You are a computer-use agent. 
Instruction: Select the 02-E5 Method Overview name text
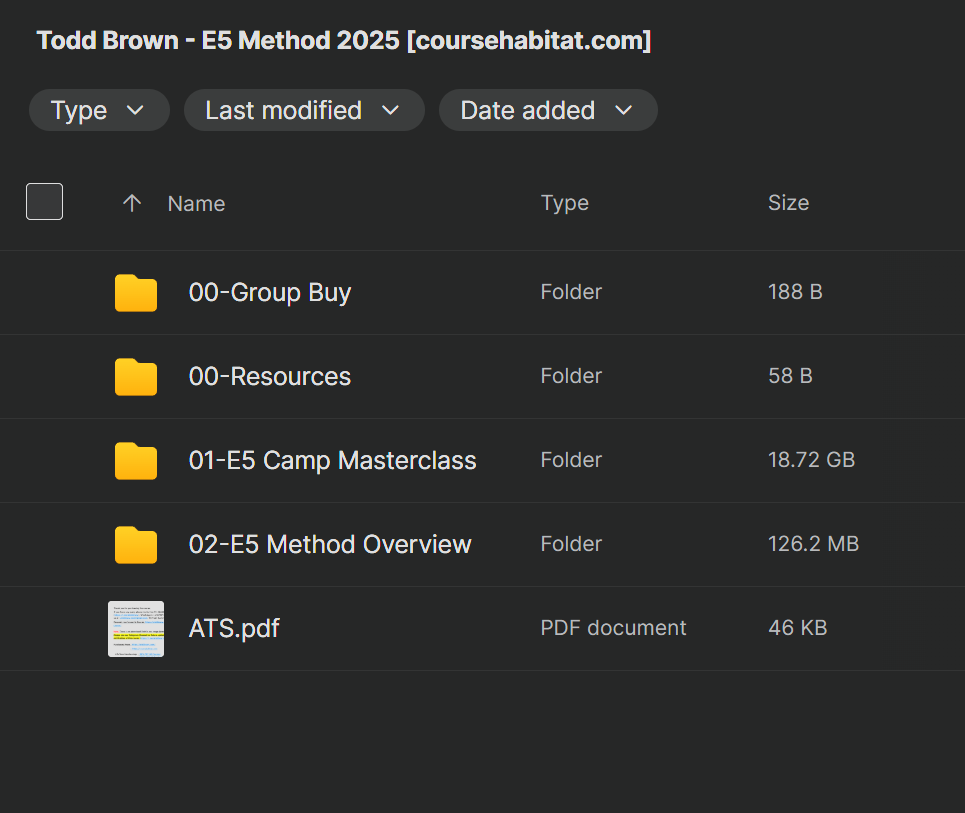pyautogui.click(x=330, y=545)
